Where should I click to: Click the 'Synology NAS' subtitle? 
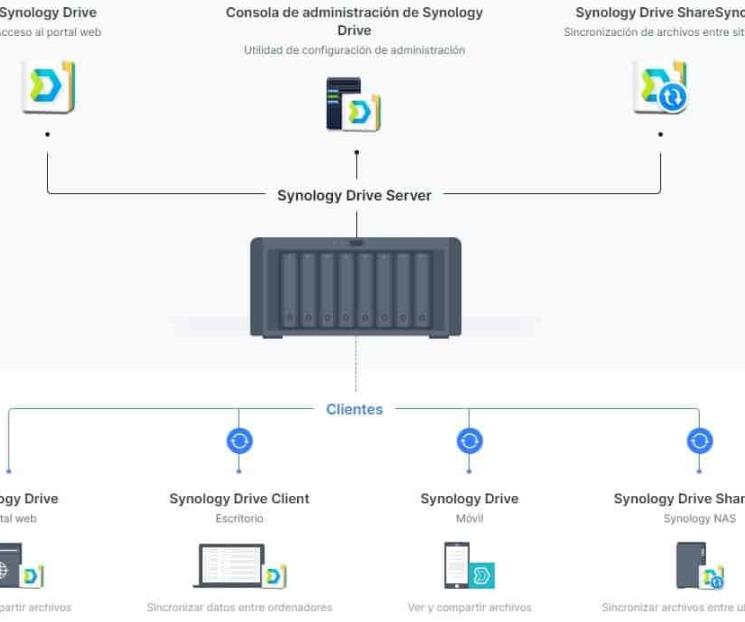[x=700, y=518]
